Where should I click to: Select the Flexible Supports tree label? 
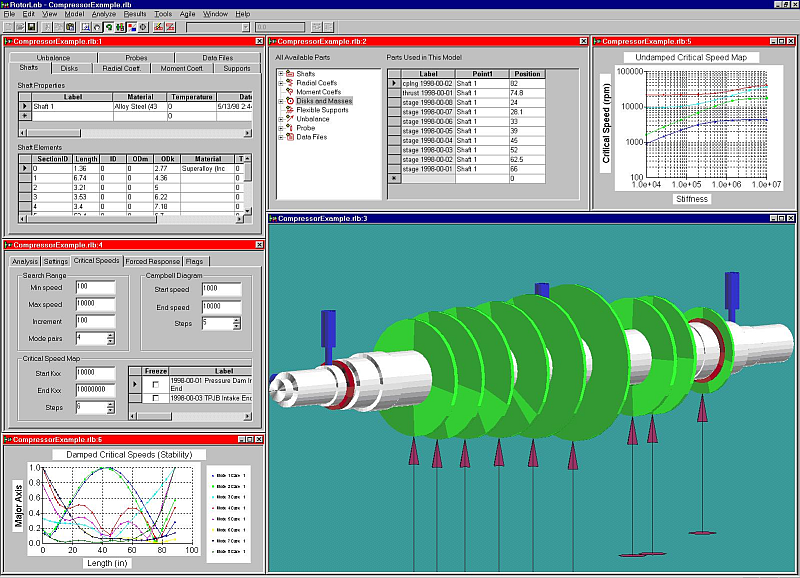[x=322, y=110]
